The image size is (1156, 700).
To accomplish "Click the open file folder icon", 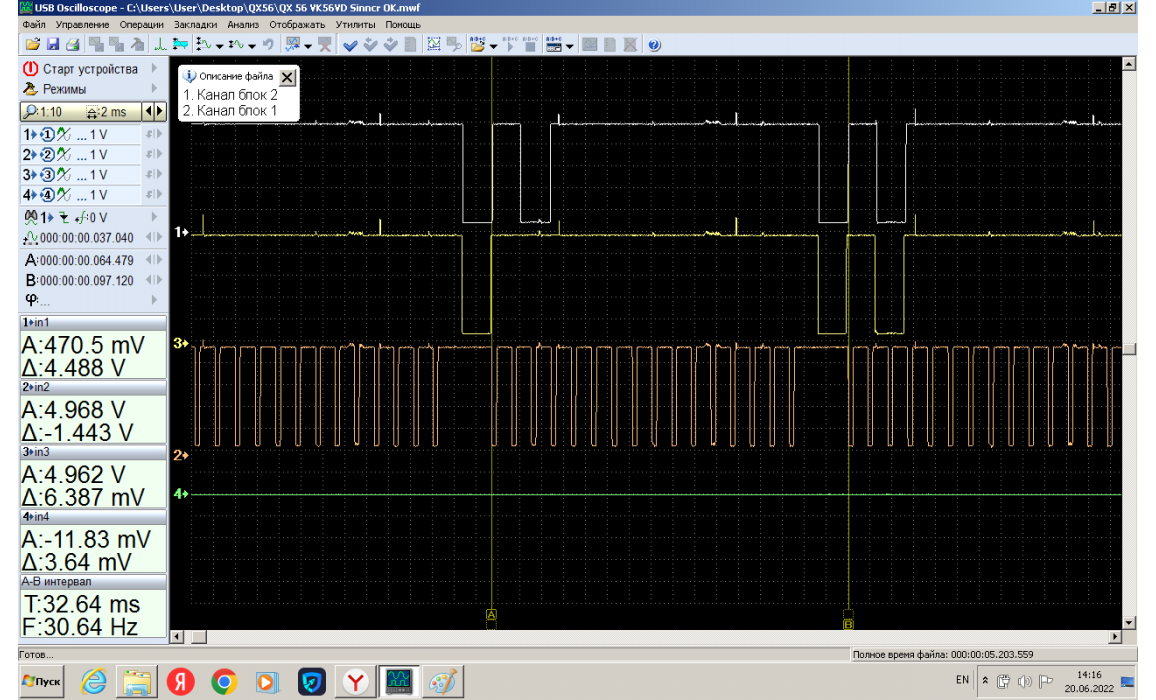I will [x=32, y=45].
